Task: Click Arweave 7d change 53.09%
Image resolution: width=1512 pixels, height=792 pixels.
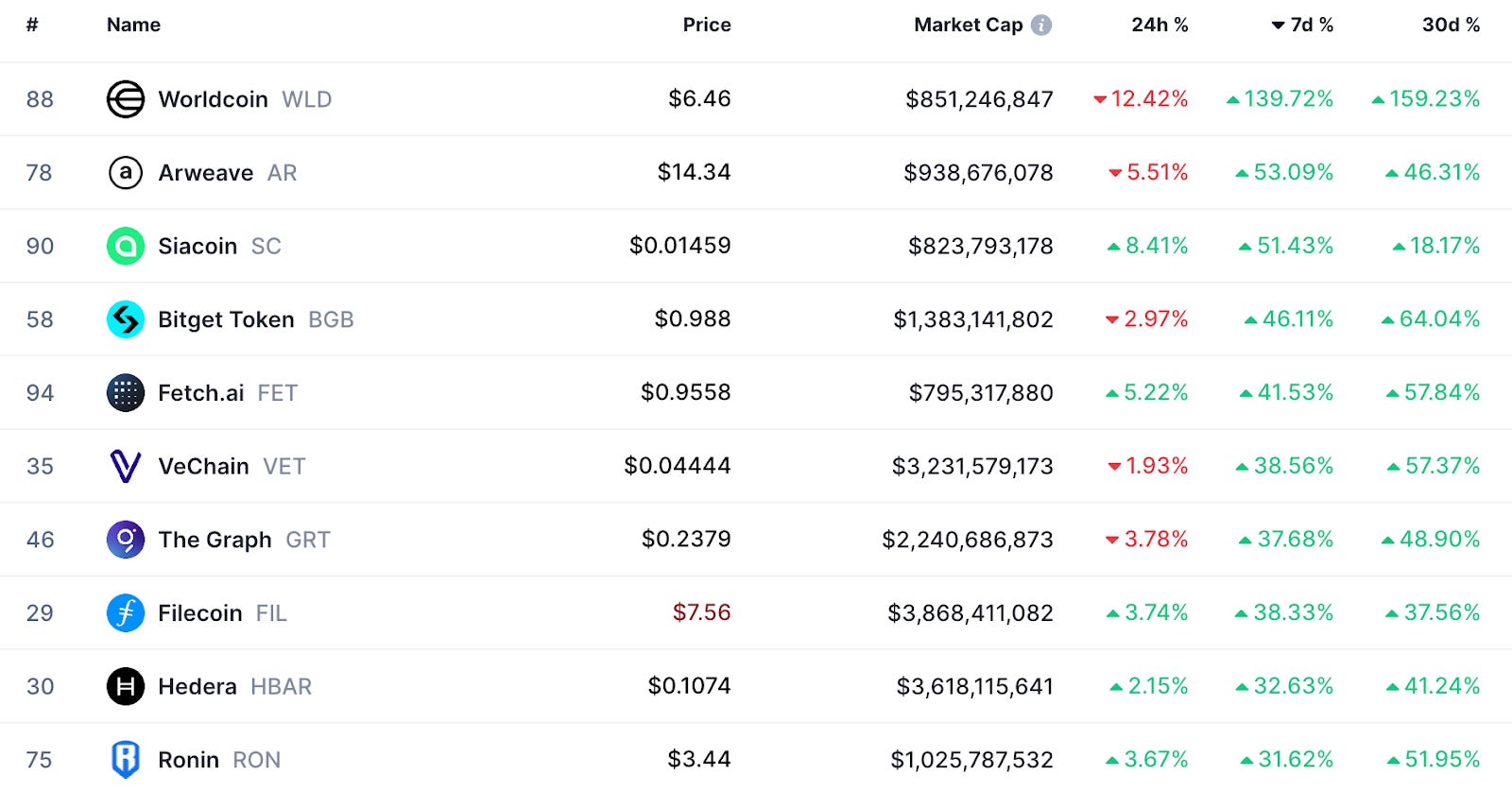Action: 1284,172
